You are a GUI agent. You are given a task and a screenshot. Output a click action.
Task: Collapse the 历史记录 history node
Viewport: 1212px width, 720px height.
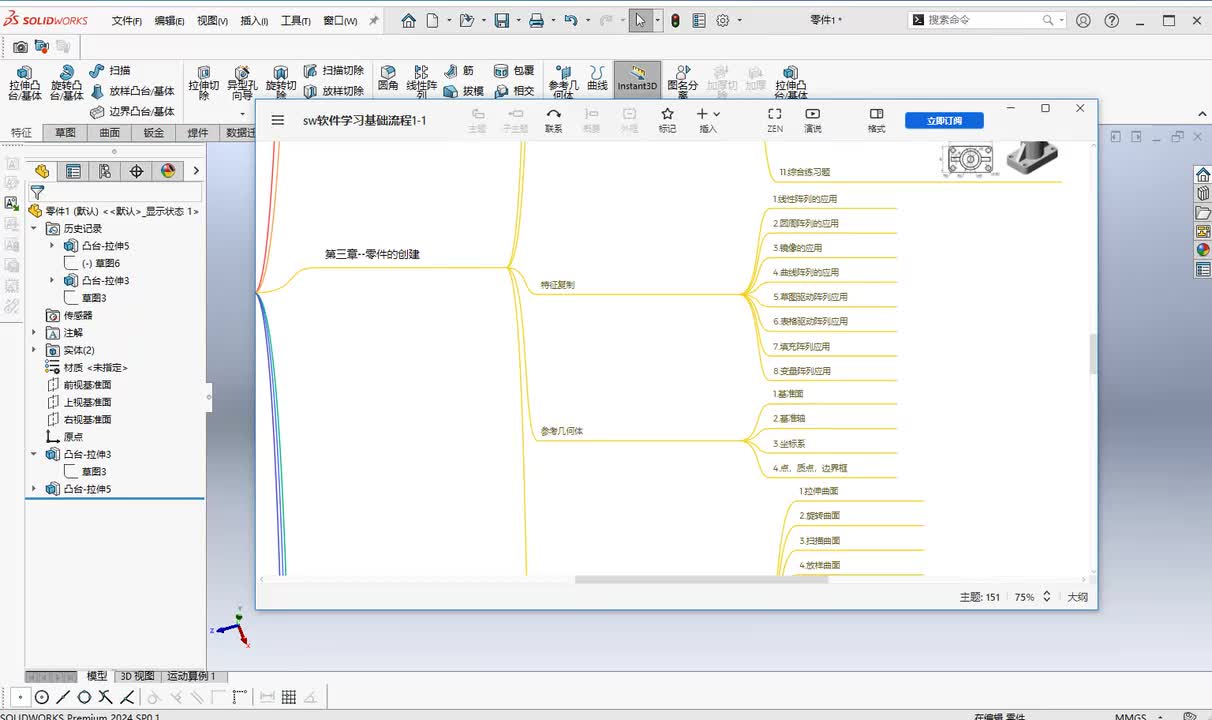34,228
